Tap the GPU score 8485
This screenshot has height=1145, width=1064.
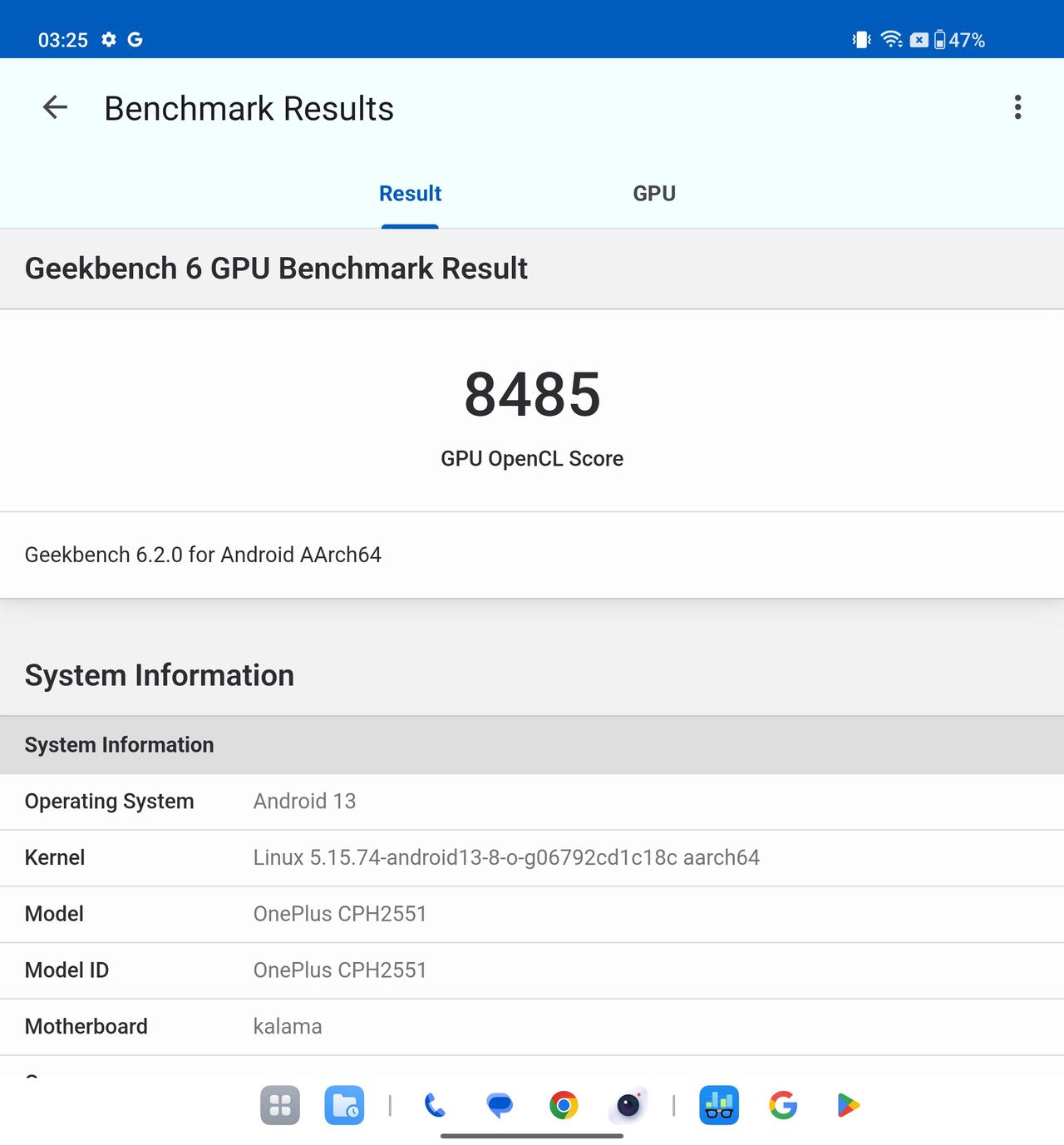click(532, 394)
